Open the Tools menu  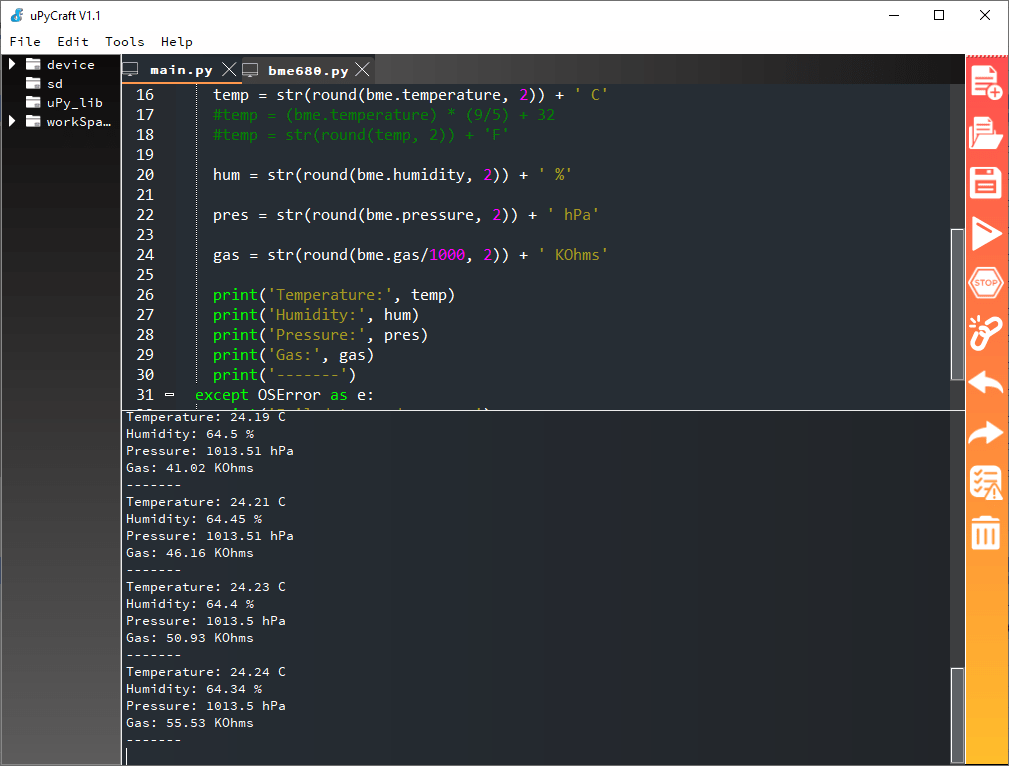(x=124, y=42)
